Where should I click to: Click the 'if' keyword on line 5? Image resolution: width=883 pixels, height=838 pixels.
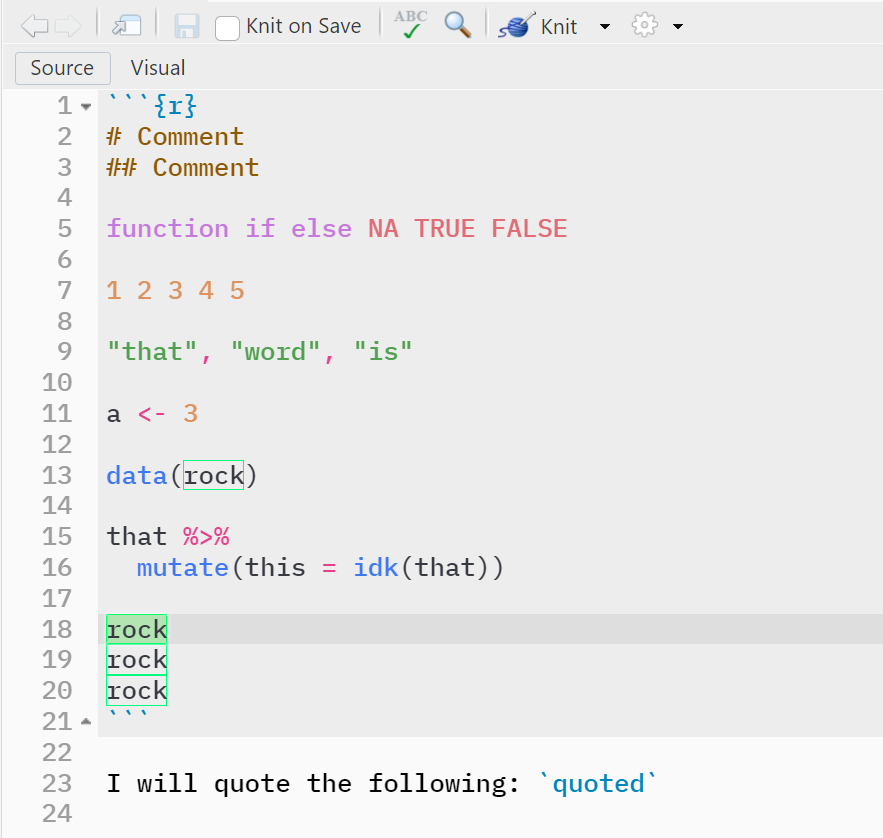tap(260, 229)
